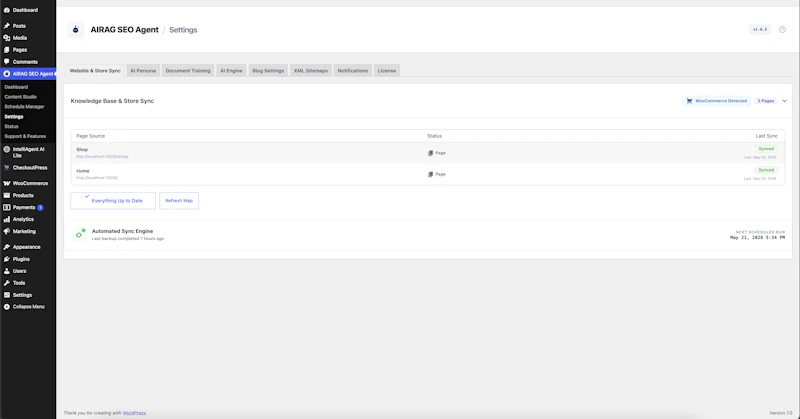Click the Users person icon
This screenshot has width=800, height=419.
7,271
